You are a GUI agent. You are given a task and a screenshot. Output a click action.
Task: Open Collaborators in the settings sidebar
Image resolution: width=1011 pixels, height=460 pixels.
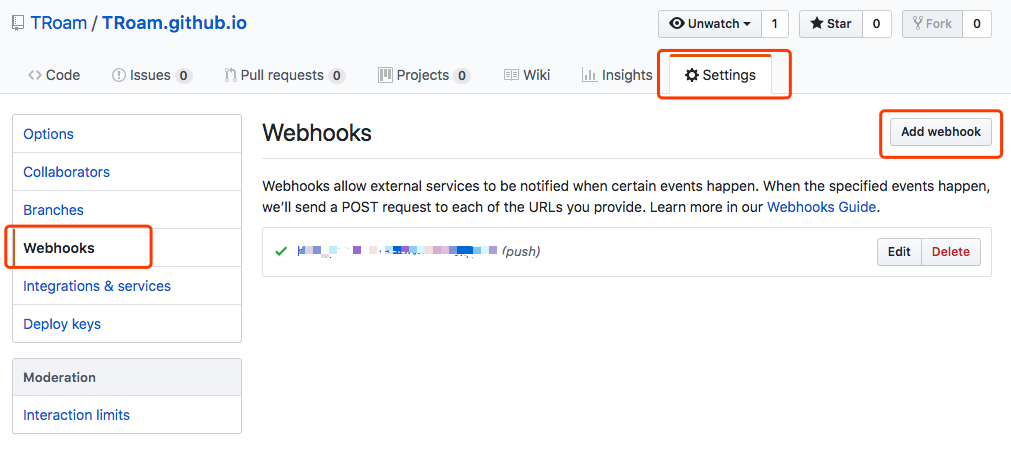coord(127,172)
